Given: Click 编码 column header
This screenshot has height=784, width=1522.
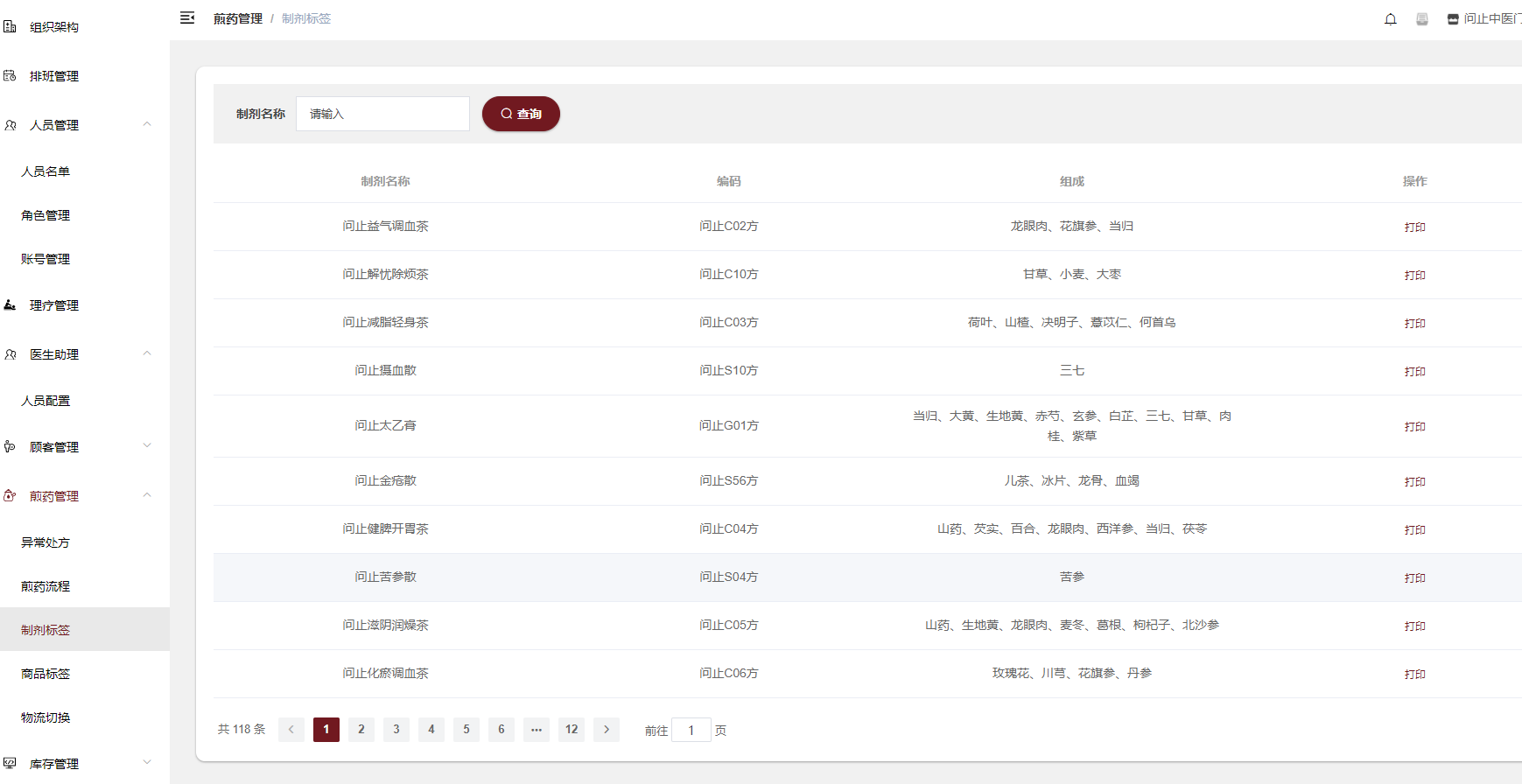Looking at the screenshot, I should 729,181.
